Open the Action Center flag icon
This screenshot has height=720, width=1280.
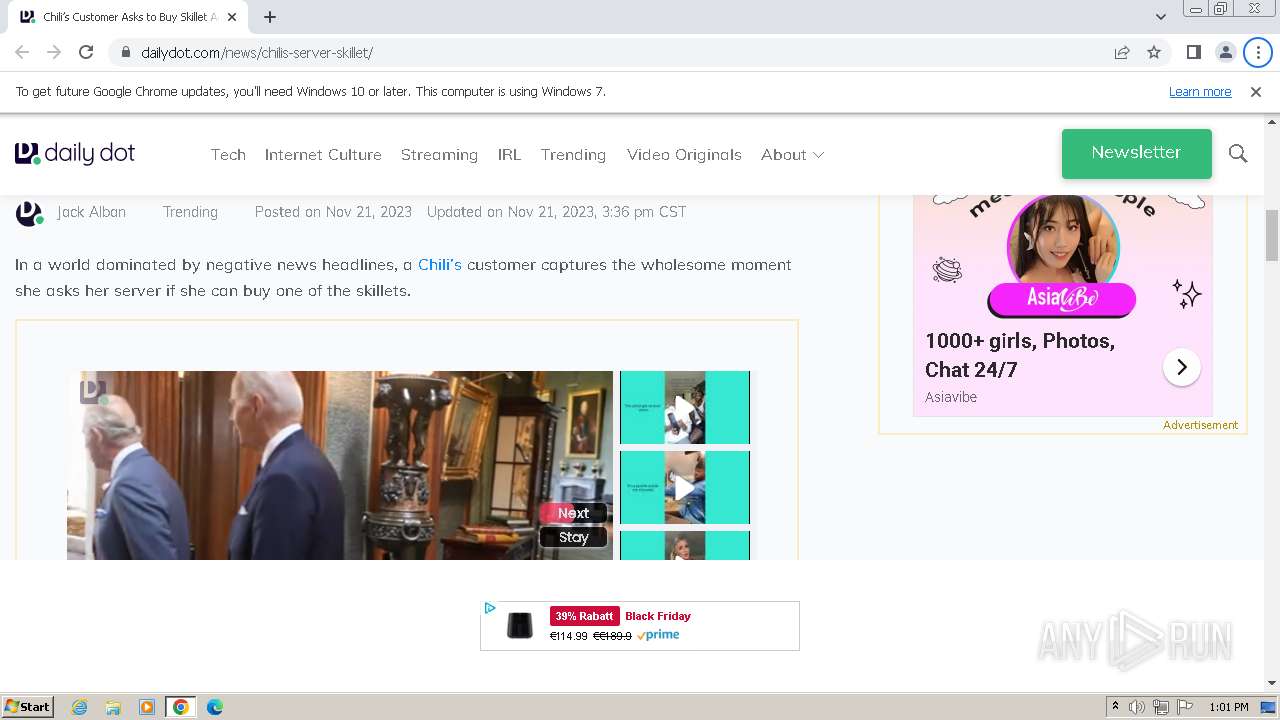[1184, 707]
